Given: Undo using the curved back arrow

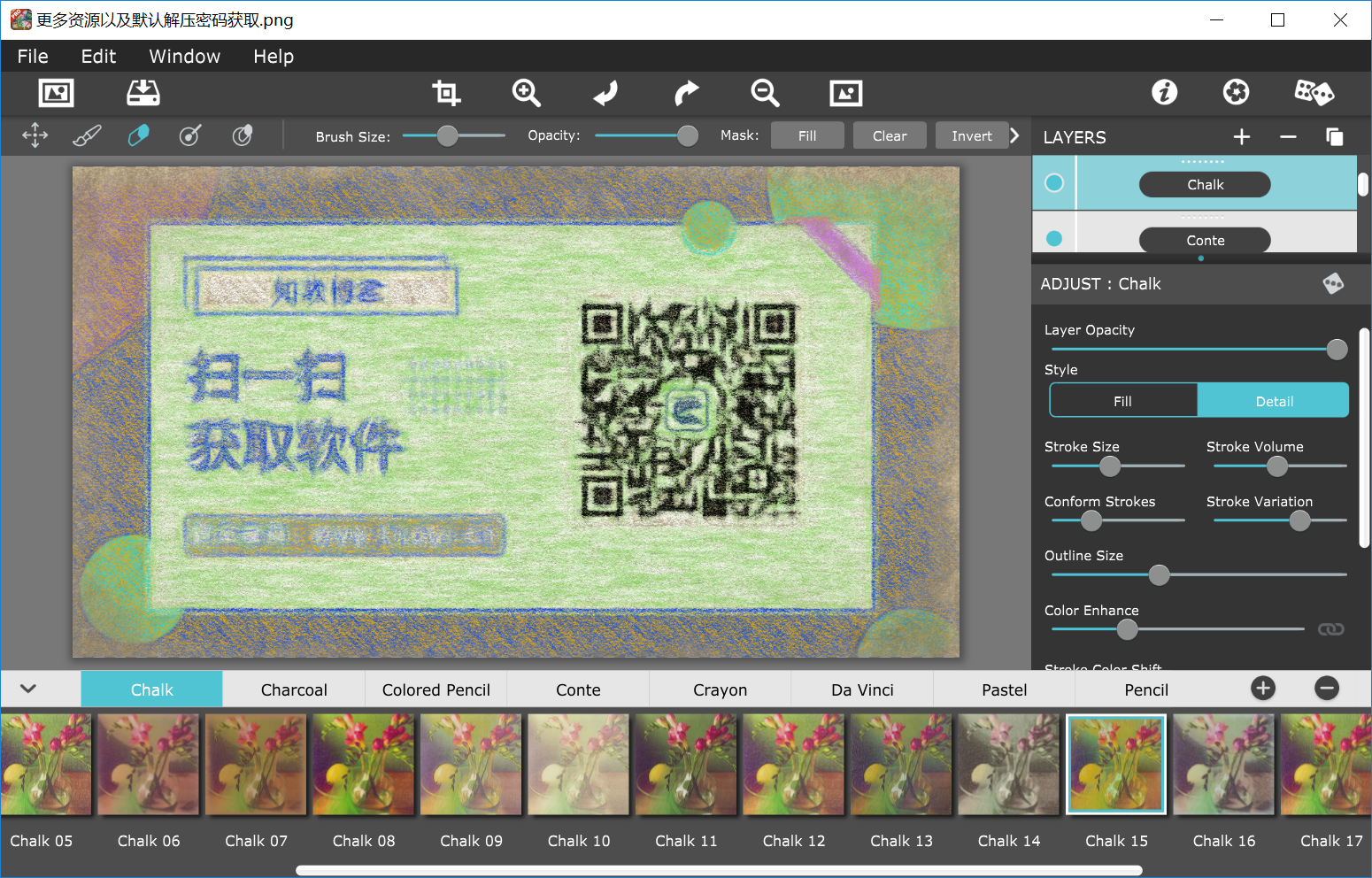Looking at the screenshot, I should [x=606, y=93].
